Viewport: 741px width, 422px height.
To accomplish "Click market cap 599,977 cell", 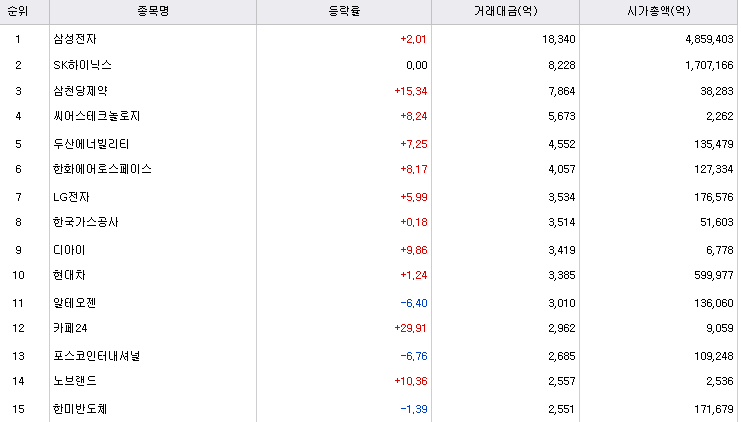I will click(714, 275).
